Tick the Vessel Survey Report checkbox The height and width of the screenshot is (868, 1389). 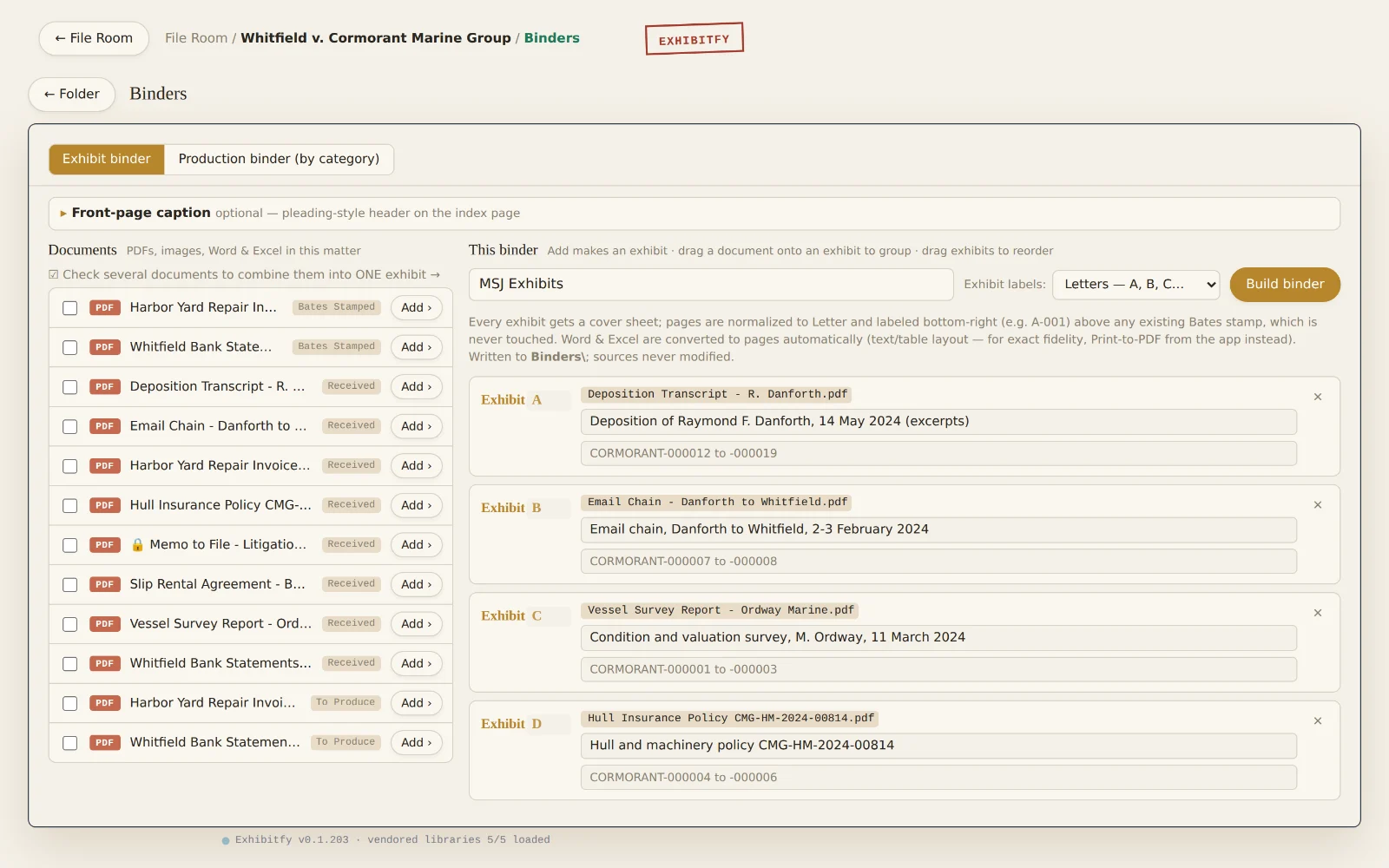click(70, 624)
